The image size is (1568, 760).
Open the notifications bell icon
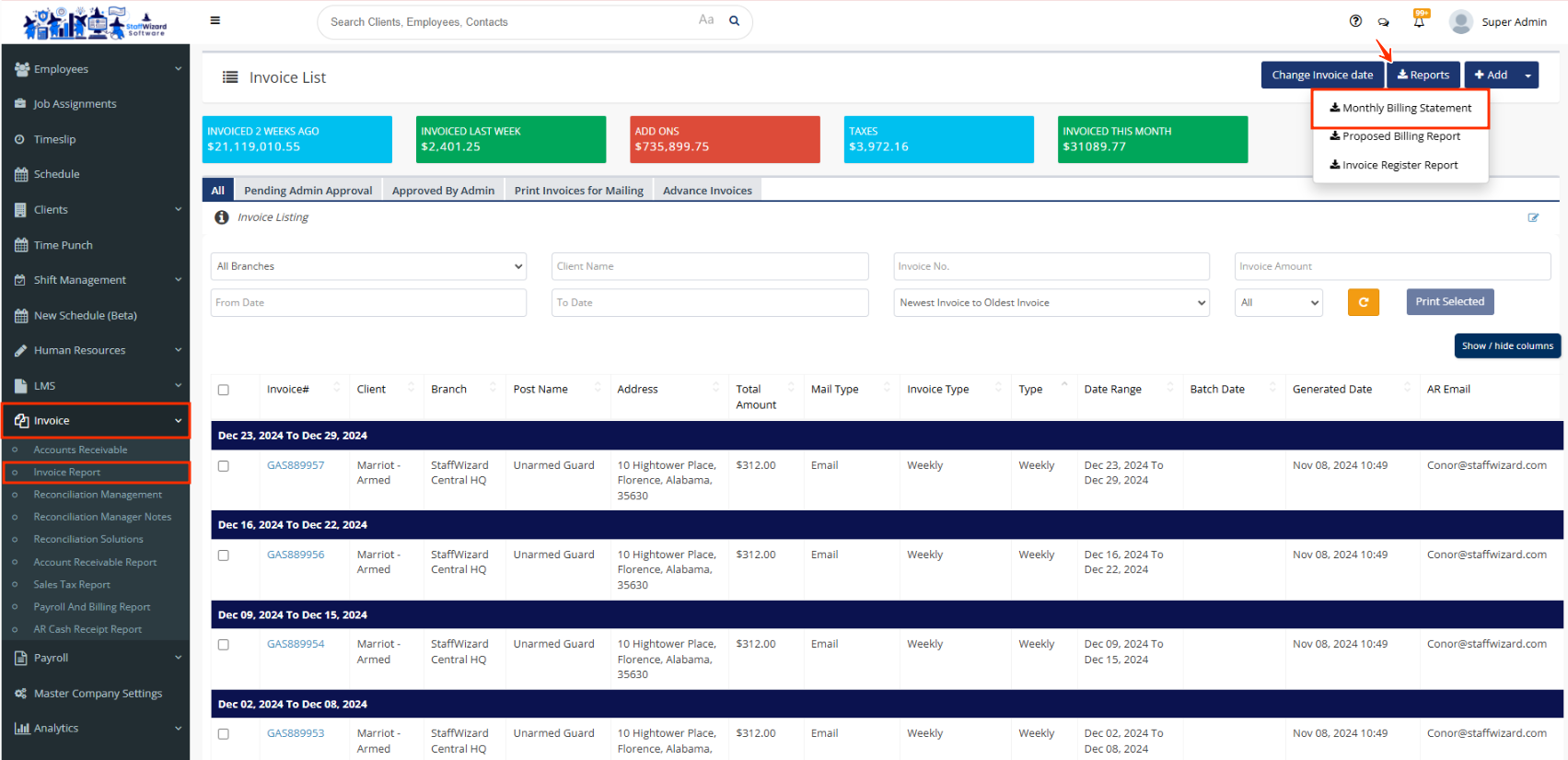point(1419,21)
